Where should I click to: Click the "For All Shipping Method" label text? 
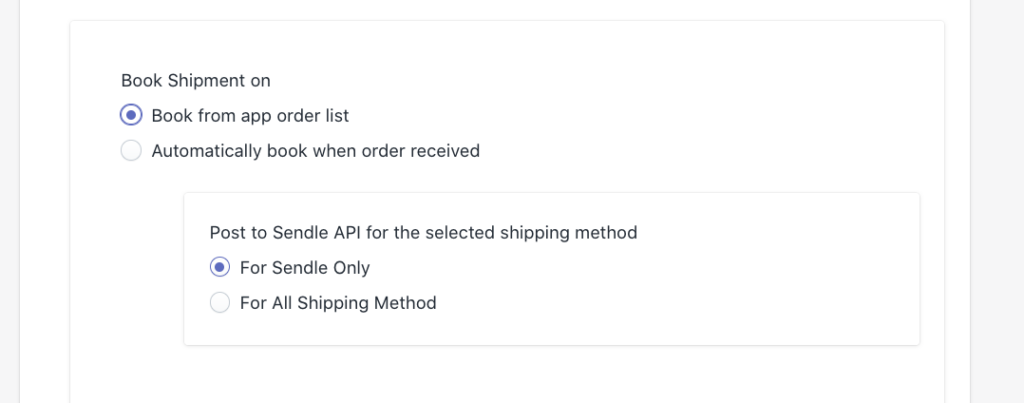pos(338,302)
